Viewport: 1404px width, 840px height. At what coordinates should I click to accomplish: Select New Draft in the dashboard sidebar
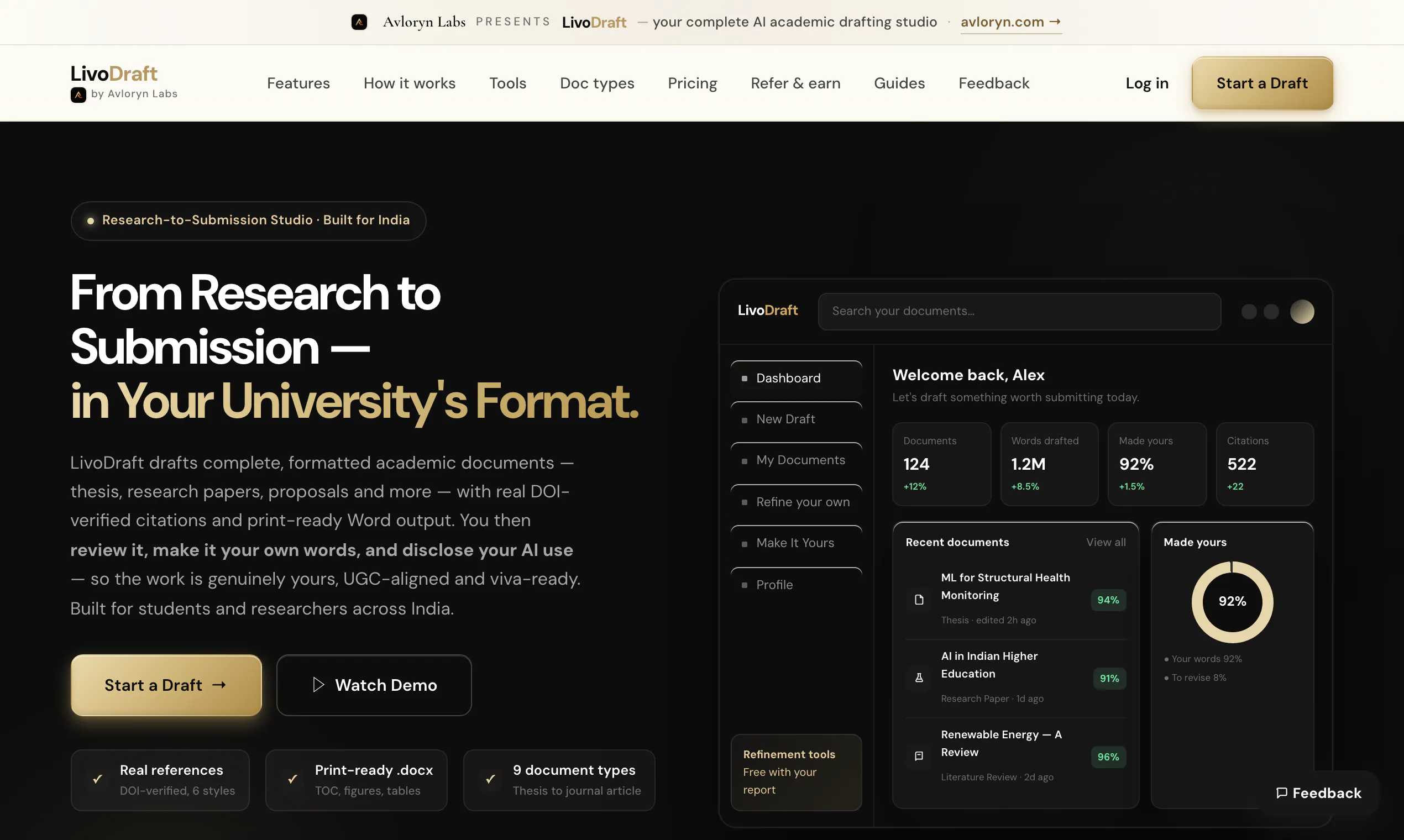click(x=796, y=419)
